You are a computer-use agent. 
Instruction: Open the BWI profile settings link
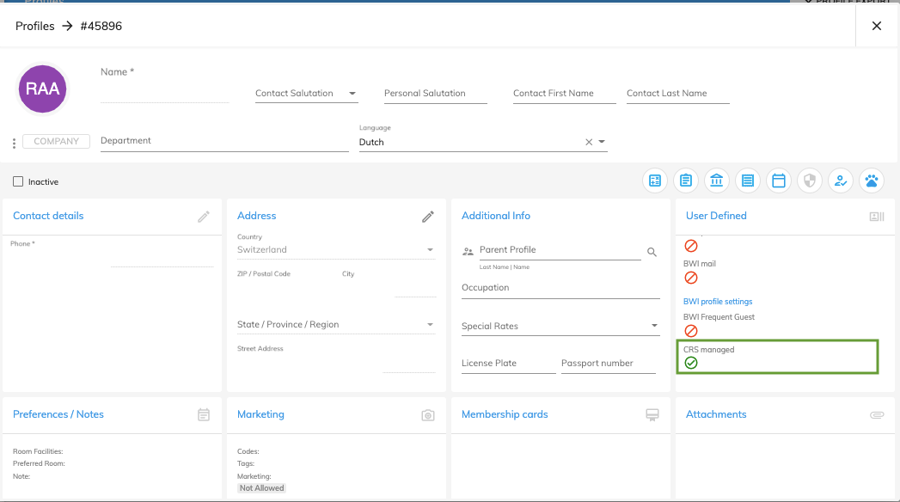tap(717, 301)
